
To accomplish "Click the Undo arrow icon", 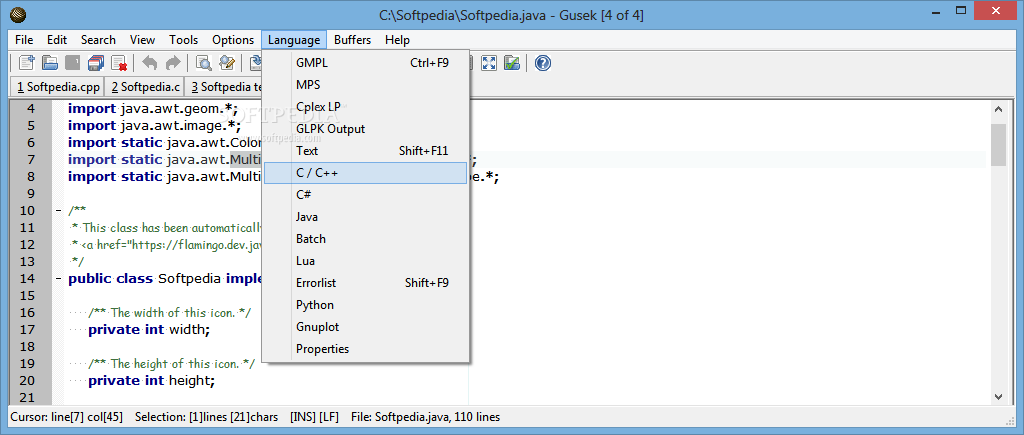I will 150,63.
